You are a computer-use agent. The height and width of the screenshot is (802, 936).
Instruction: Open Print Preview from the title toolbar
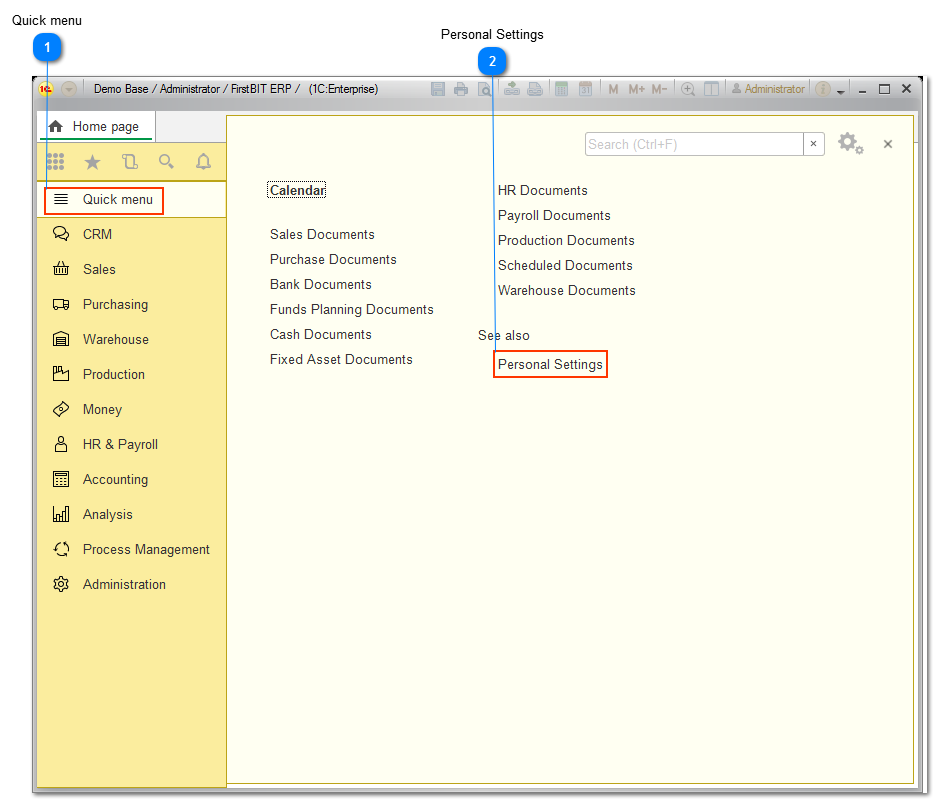click(x=484, y=89)
